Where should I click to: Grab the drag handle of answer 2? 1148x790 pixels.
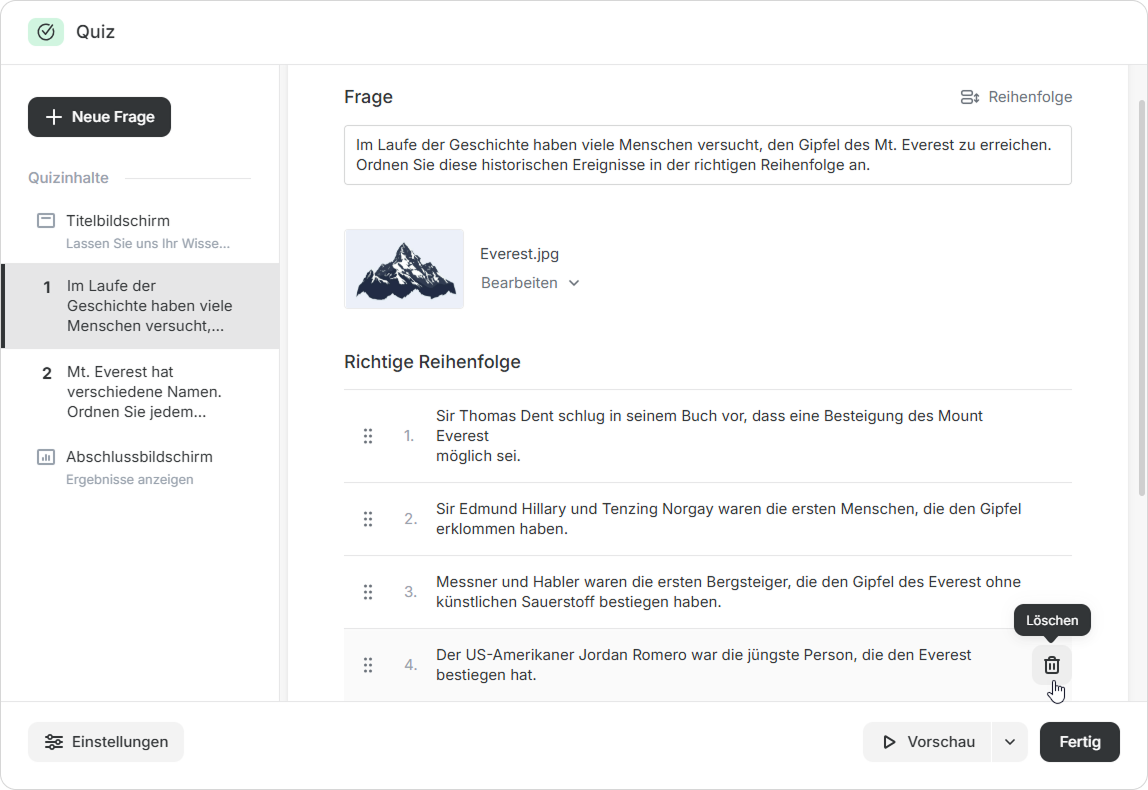coord(368,519)
